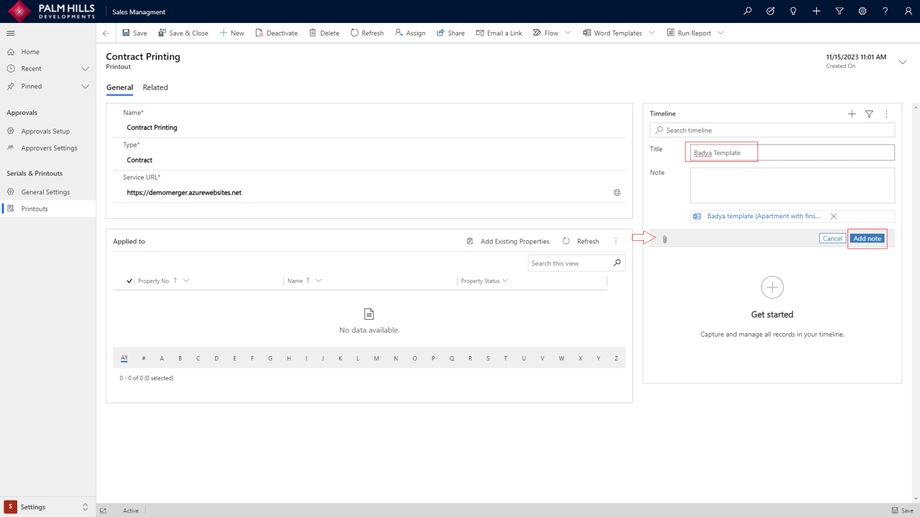
Task: Open advanced find funnel icon in top bar
Action: click(840, 11)
